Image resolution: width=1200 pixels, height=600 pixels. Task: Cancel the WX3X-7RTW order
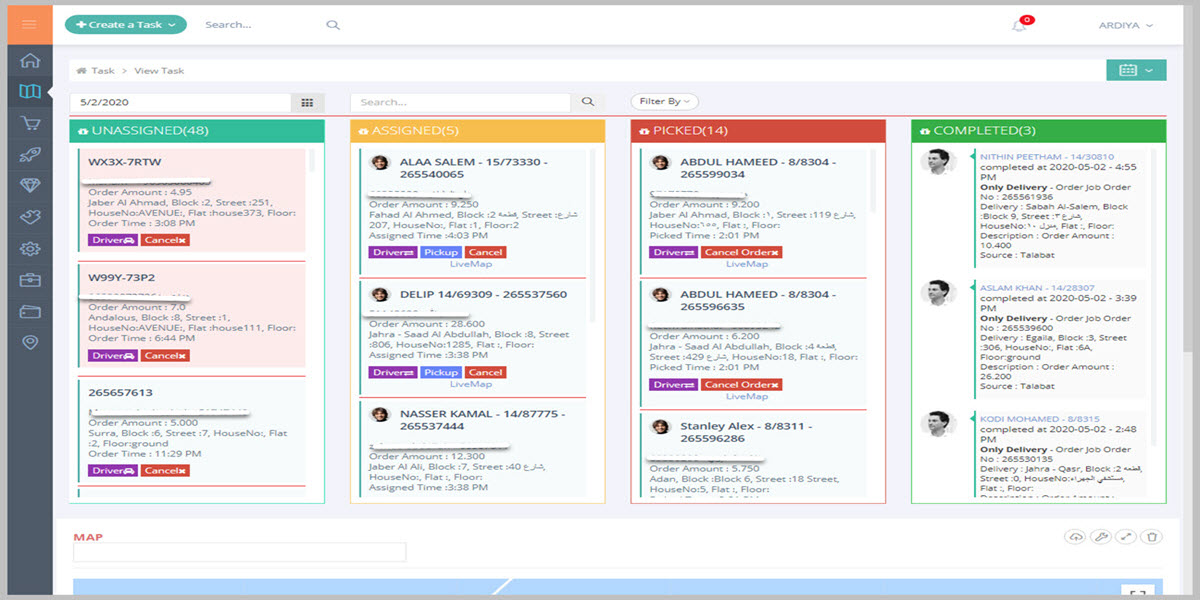point(165,240)
